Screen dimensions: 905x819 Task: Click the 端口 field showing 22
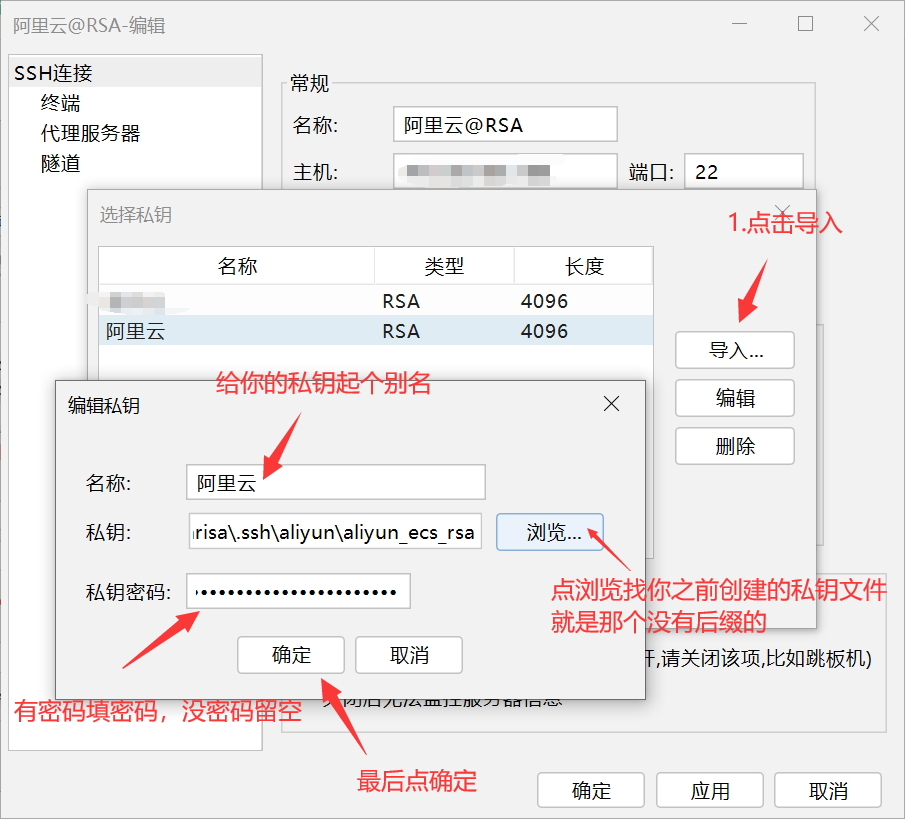point(743,171)
